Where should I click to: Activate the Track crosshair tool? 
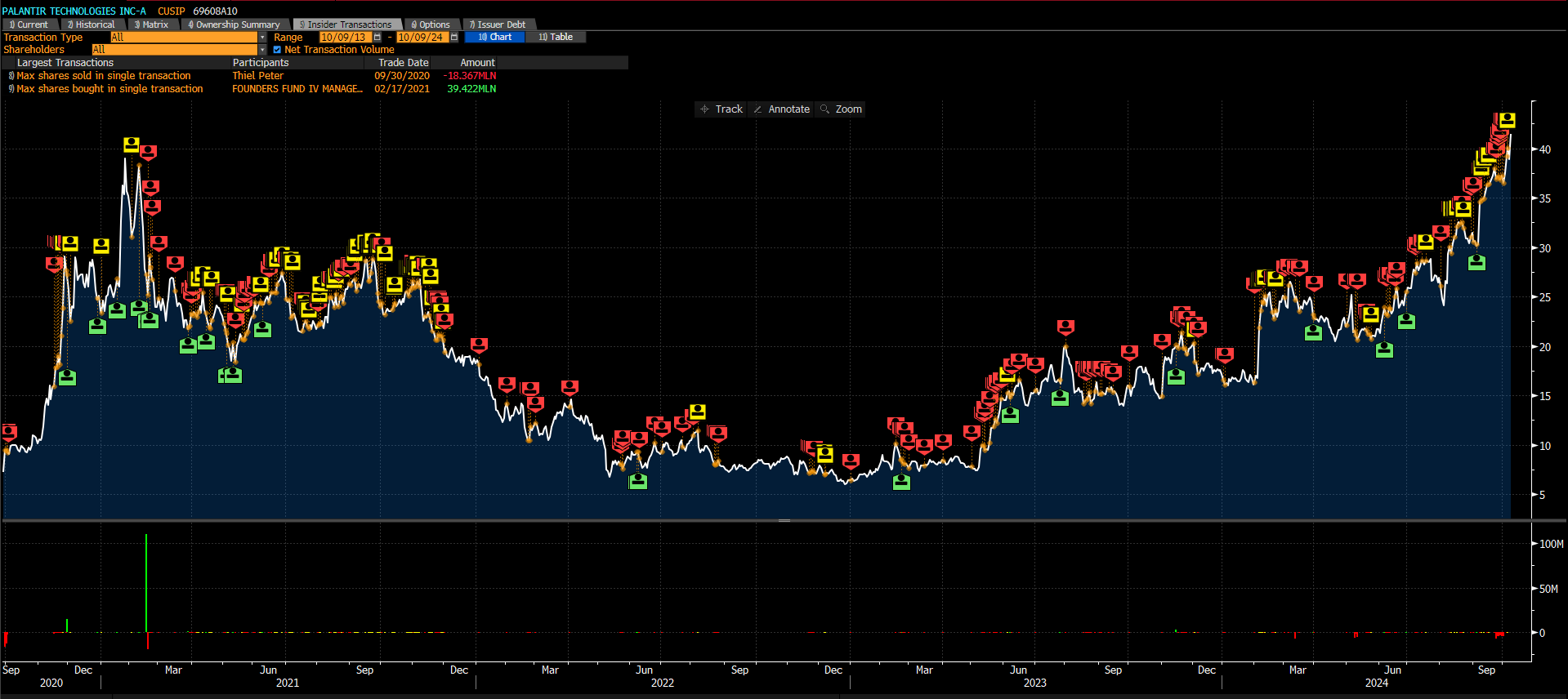(721, 109)
